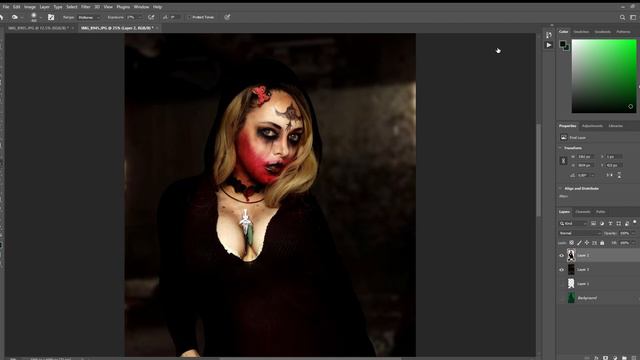Open the History panel icon in dock
The height and width of the screenshot is (360, 640).
tap(549, 35)
